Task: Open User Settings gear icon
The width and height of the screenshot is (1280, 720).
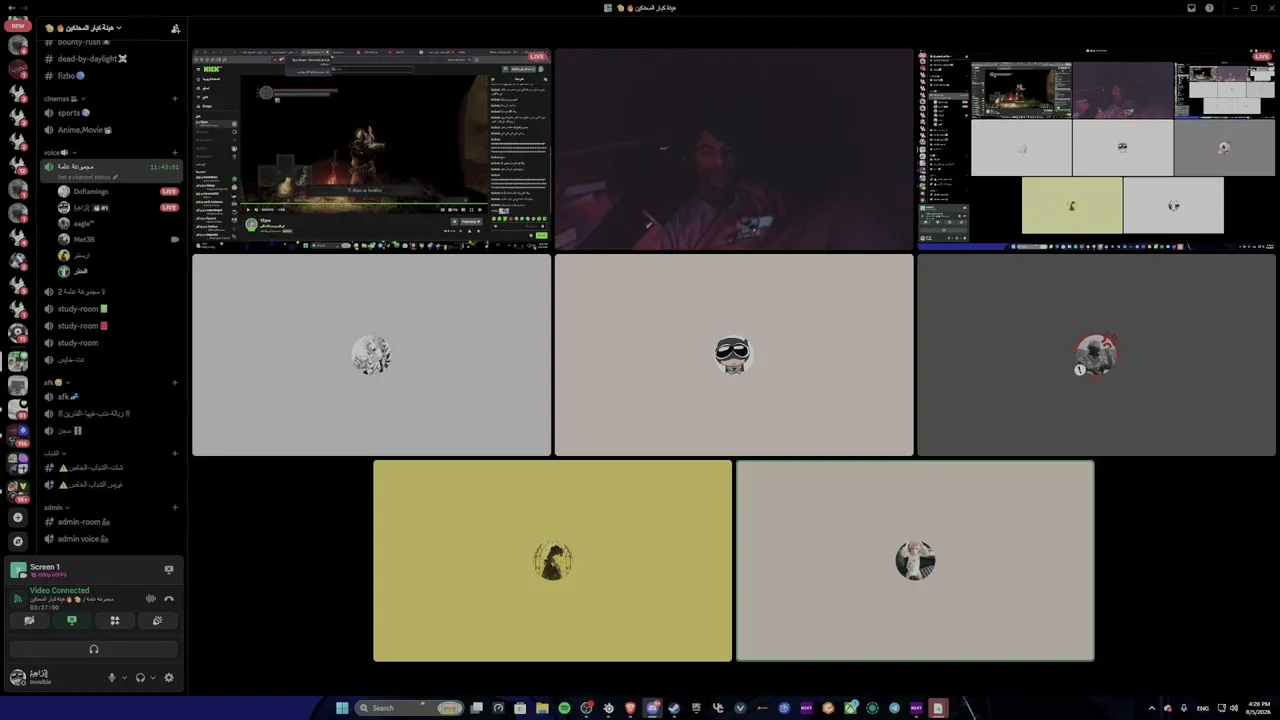Action: [x=168, y=677]
